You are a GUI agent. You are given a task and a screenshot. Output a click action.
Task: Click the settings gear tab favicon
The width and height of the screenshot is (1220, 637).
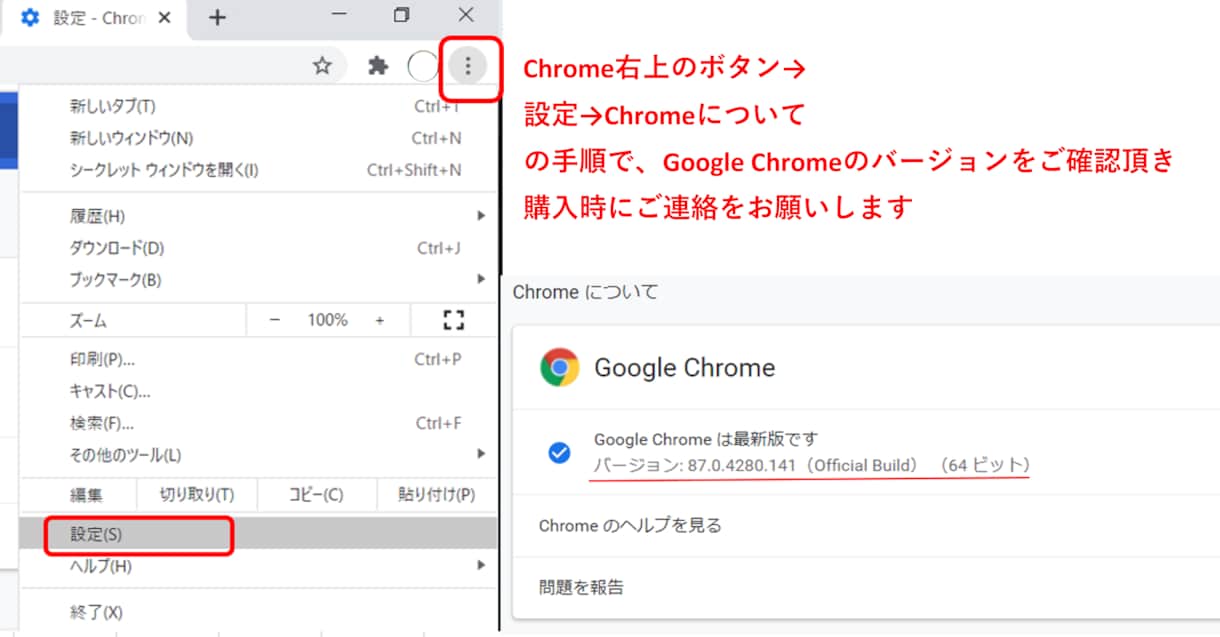pyautogui.click(x=30, y=18)
